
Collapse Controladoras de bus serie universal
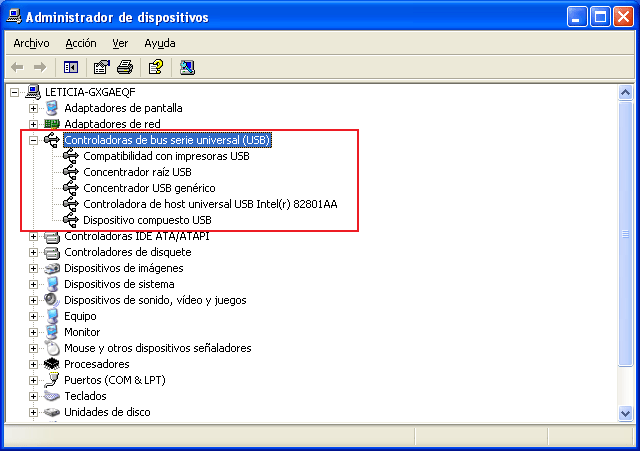33,140
